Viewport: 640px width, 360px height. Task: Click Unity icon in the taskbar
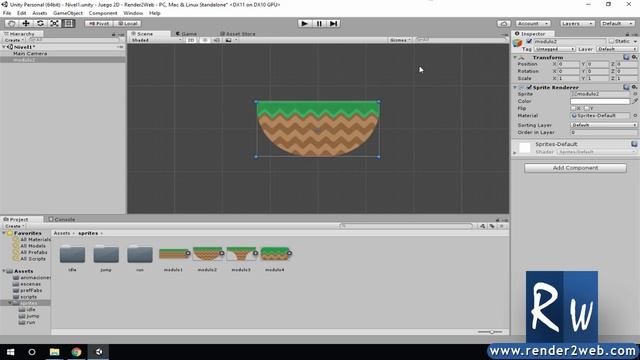tap(99, 352)
